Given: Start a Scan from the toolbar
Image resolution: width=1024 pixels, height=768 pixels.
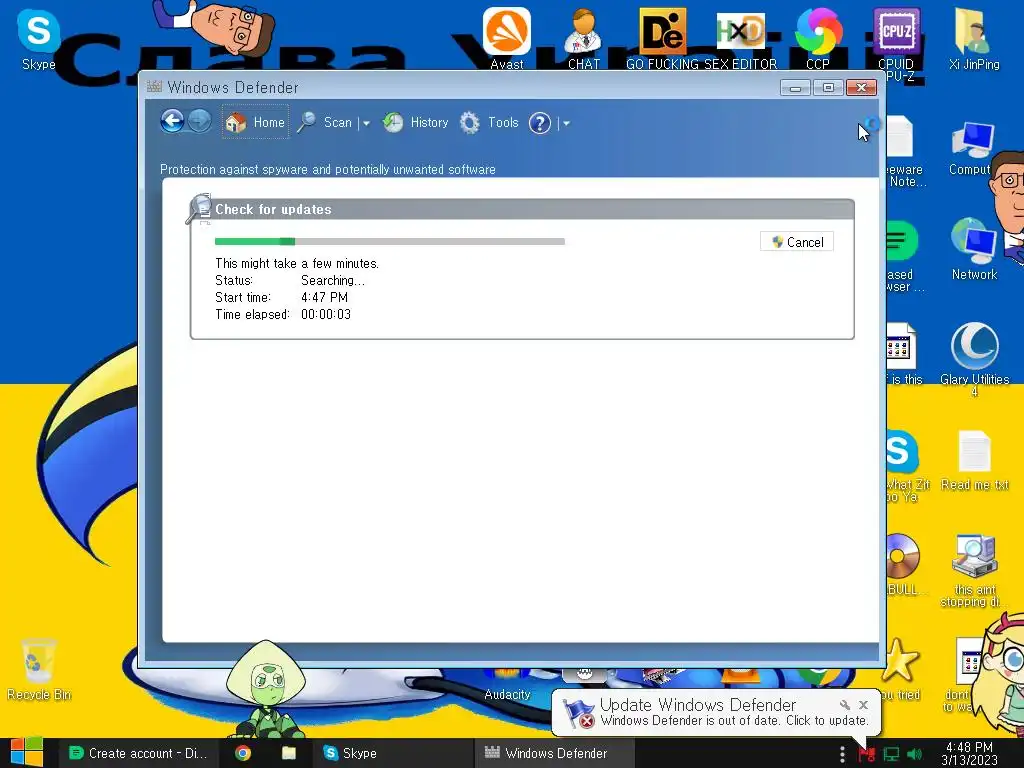Looking at the screenshot, I should (x=325, y=122).
